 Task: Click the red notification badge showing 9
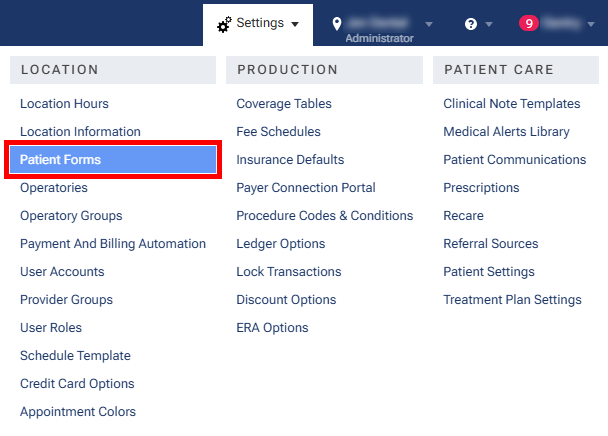click(x=528, y=23)
